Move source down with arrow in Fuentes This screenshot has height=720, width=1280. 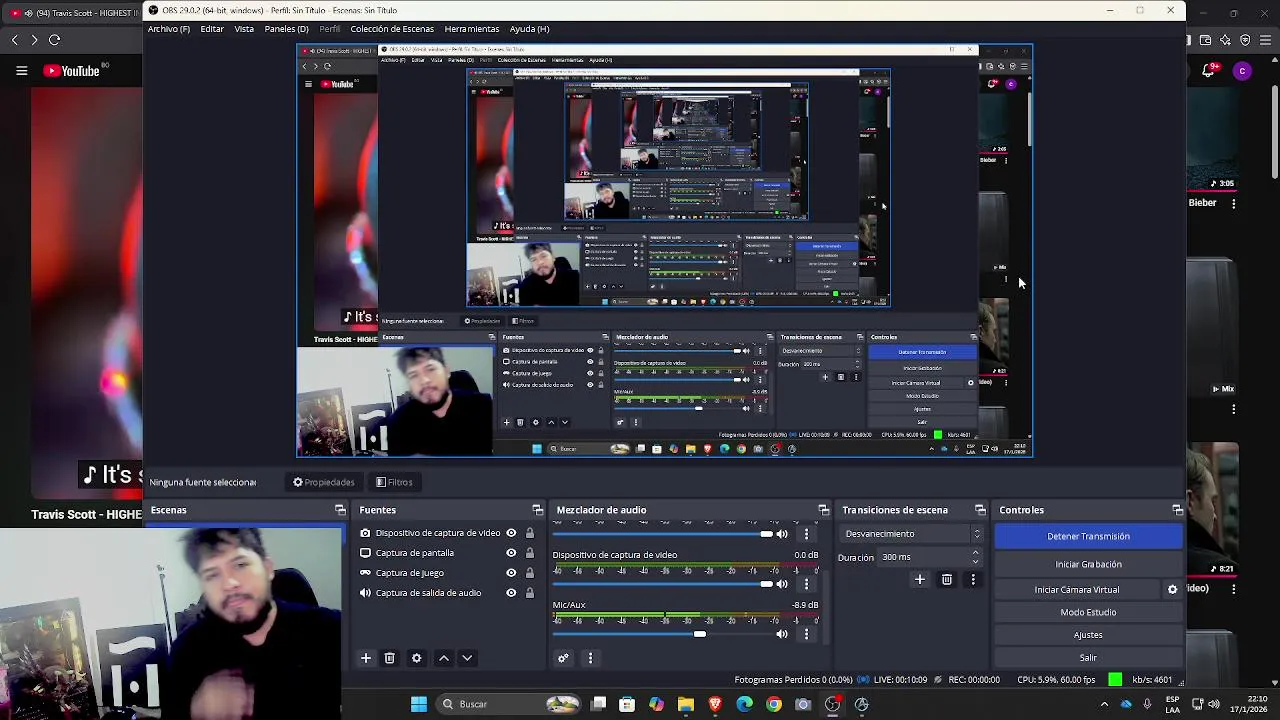point(467,658)
